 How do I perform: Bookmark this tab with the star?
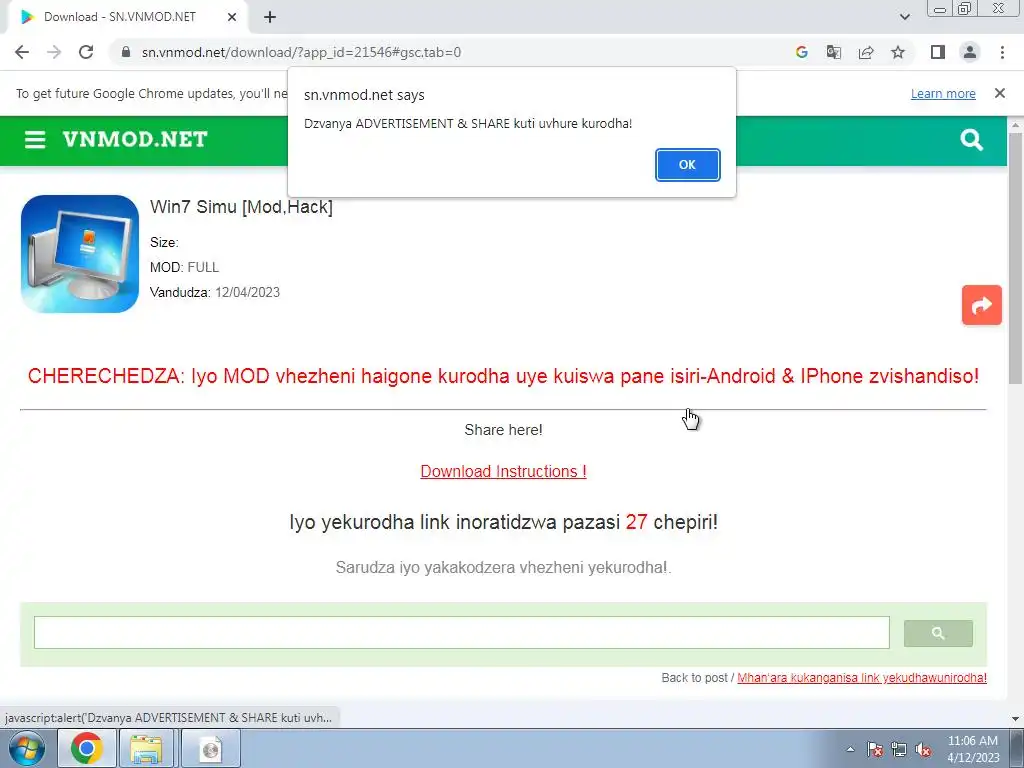(x=898, y=52)
